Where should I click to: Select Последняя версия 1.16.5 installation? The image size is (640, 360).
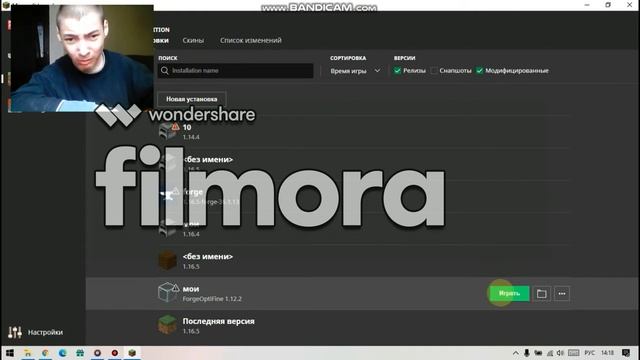coord(363,325)
